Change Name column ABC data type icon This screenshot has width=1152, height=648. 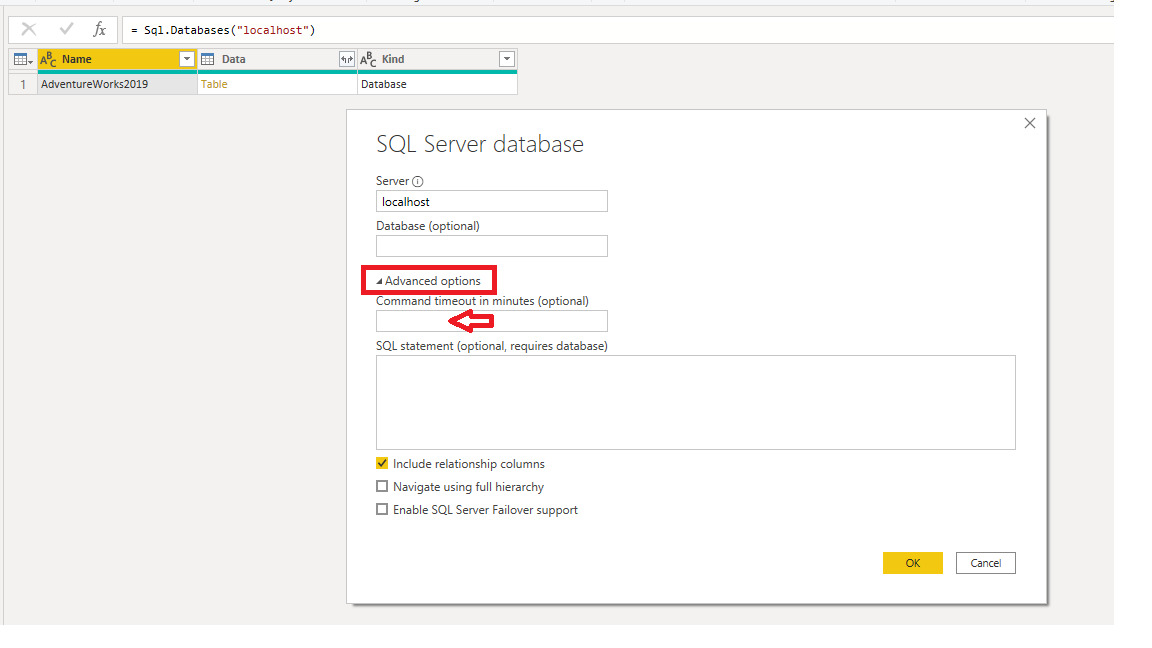pos(48,60)
